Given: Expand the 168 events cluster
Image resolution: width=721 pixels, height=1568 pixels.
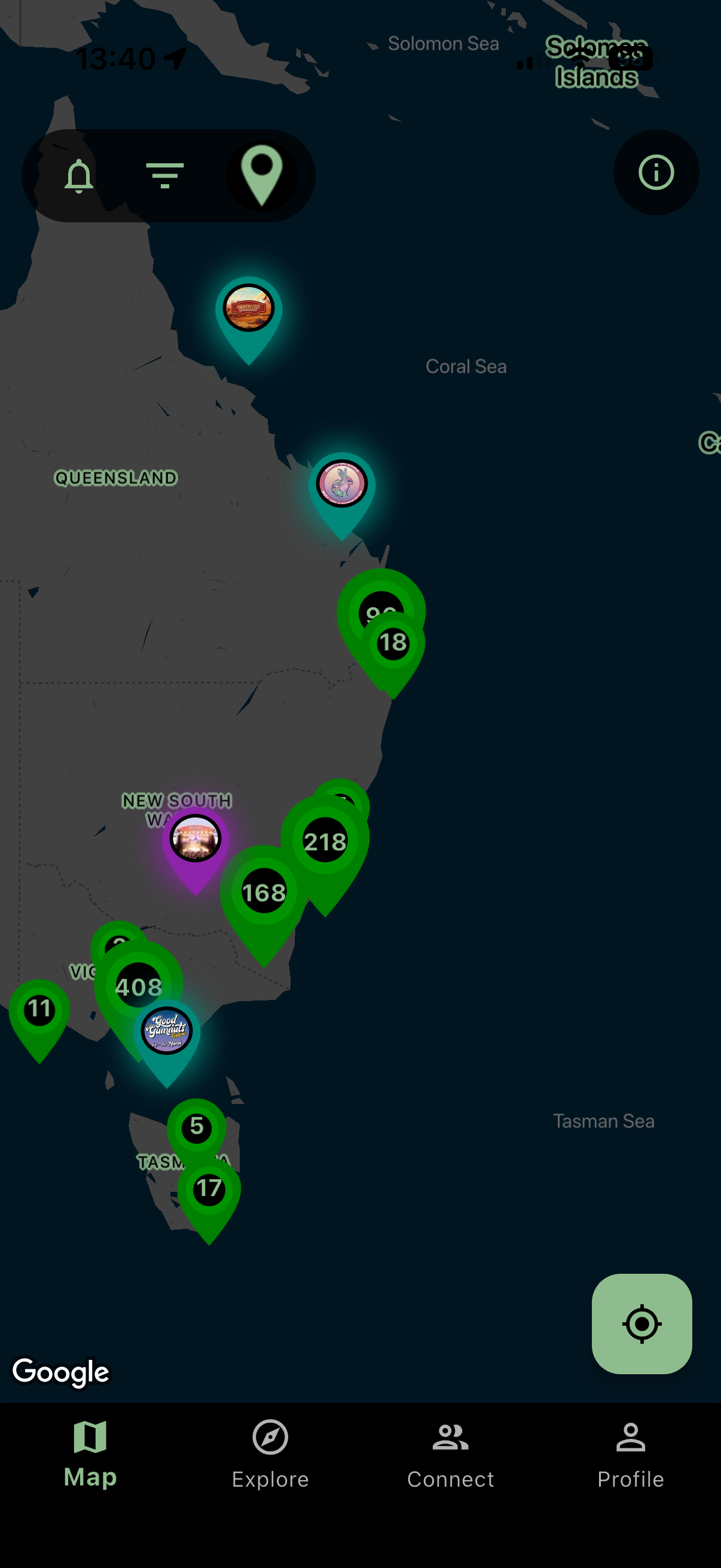Looking at the screenshot, I should coord(264,893).
